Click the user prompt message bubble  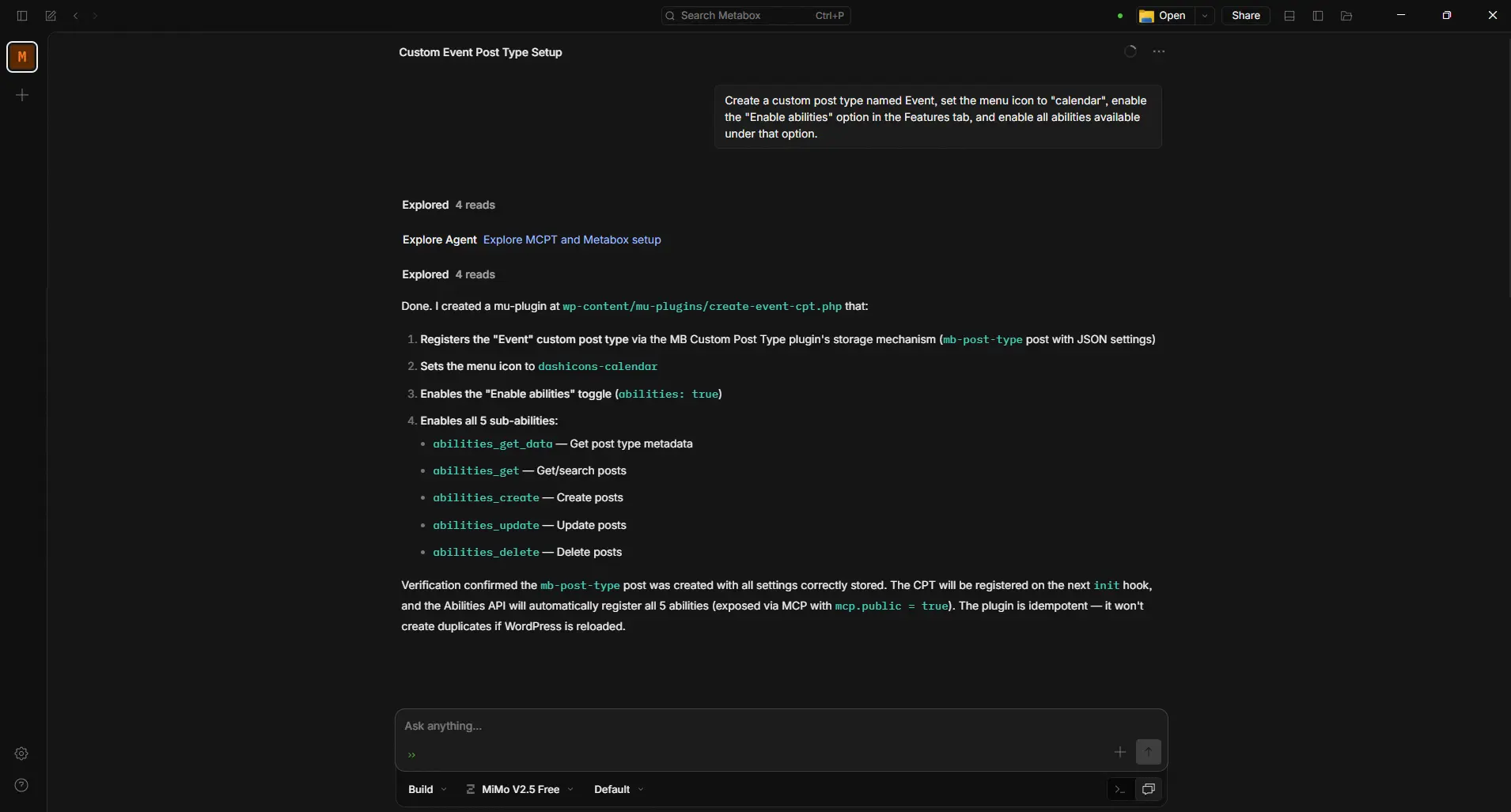[x=937, y=117]
